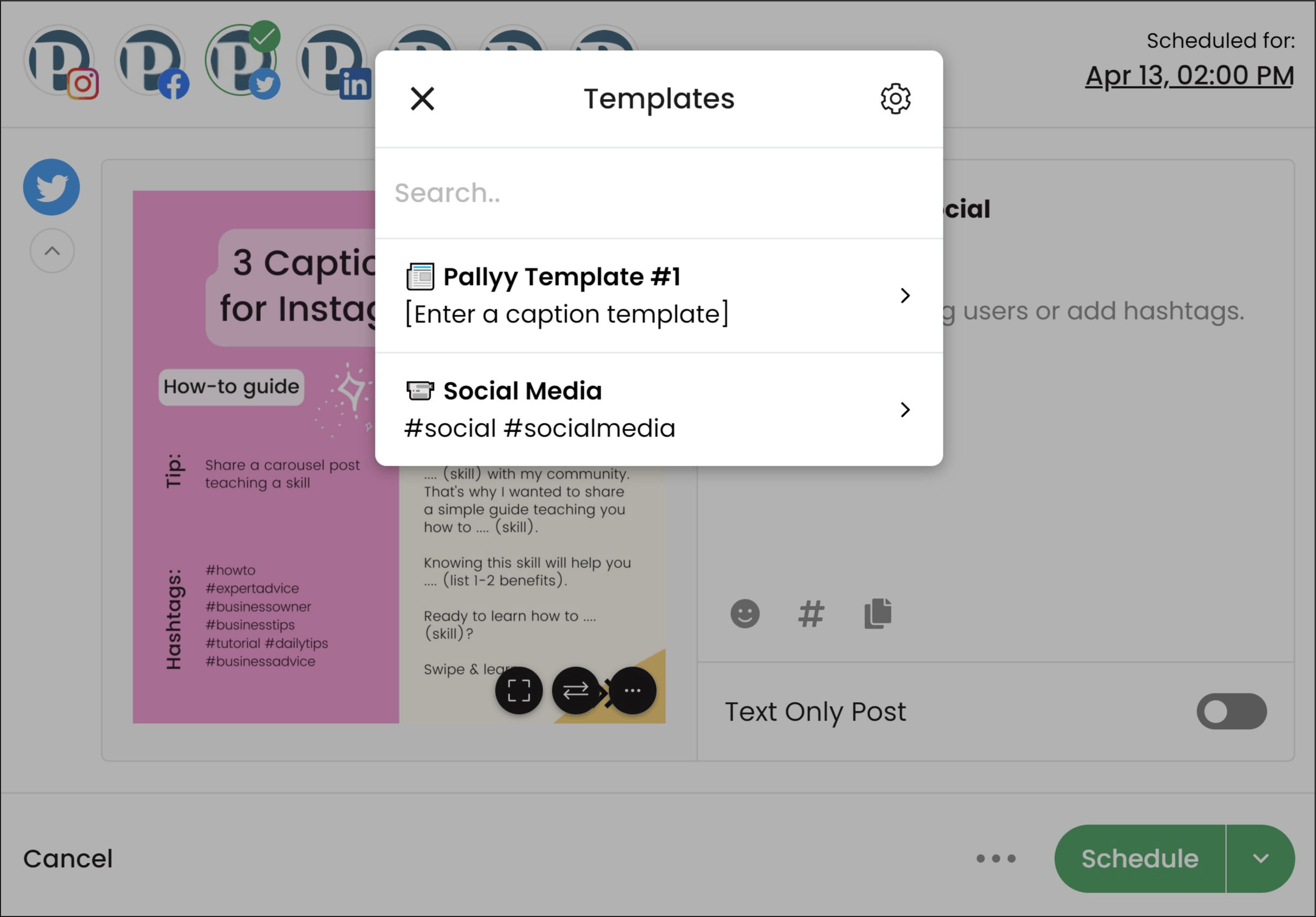The width and height of the screenshot is (1316, 917).
Task: Expand the Social Media template entry
Action: 905,409
